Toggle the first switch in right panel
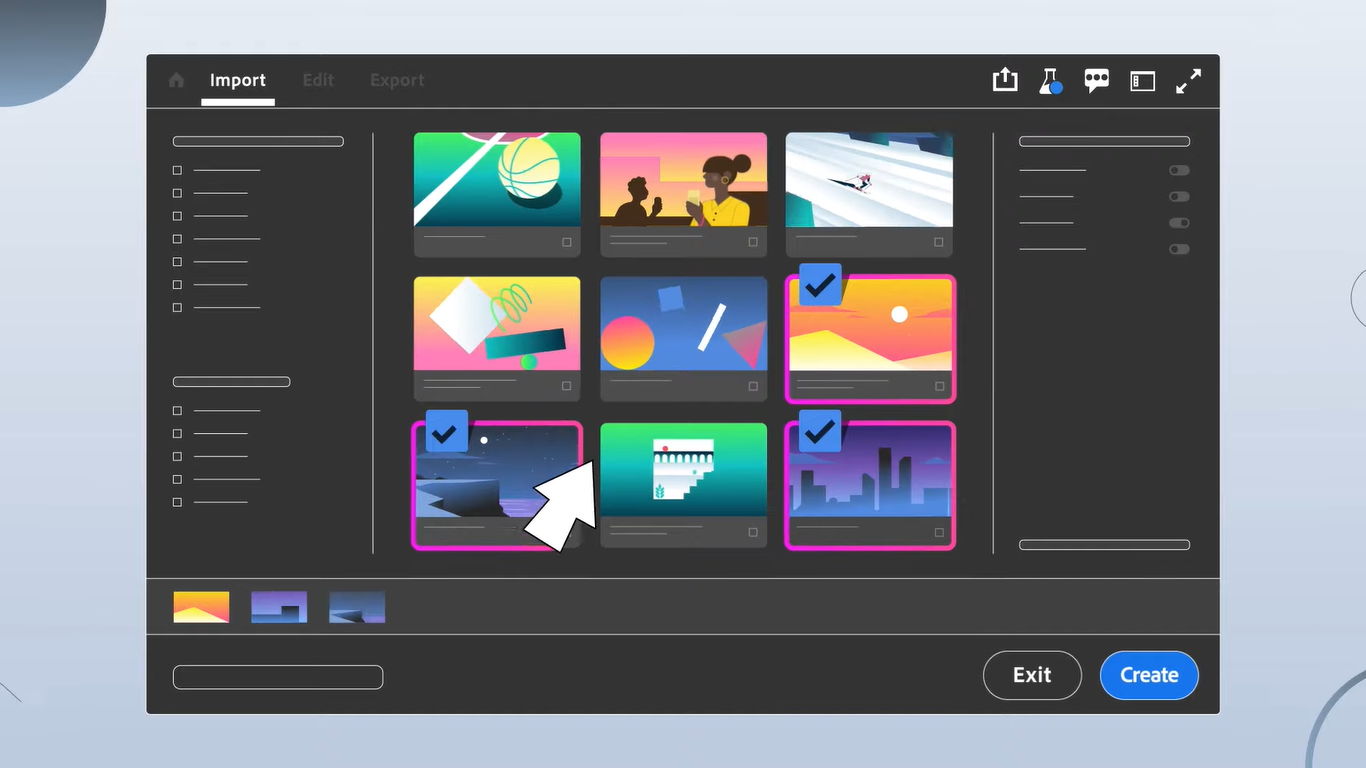 (1179, 171)
